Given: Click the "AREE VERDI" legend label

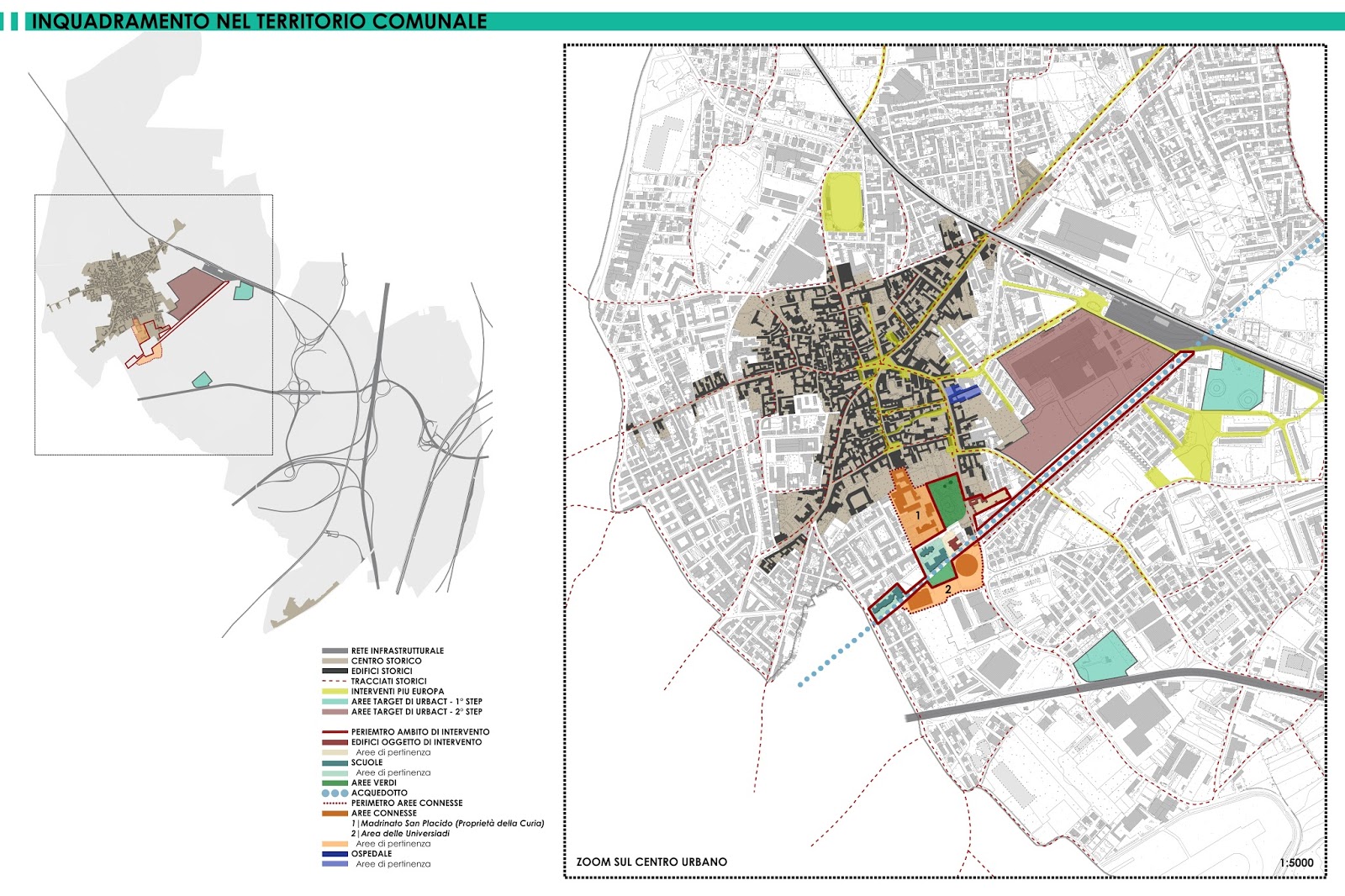Looking at the screenshot, I should [374, 783].
